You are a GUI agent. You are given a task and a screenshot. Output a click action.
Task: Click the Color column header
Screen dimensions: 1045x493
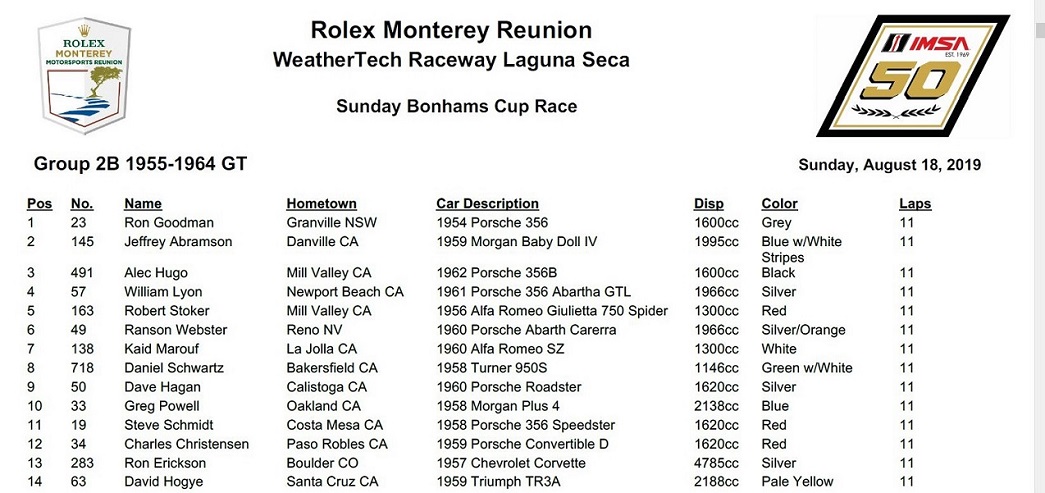pyautogui.click(x=779, y=204)
